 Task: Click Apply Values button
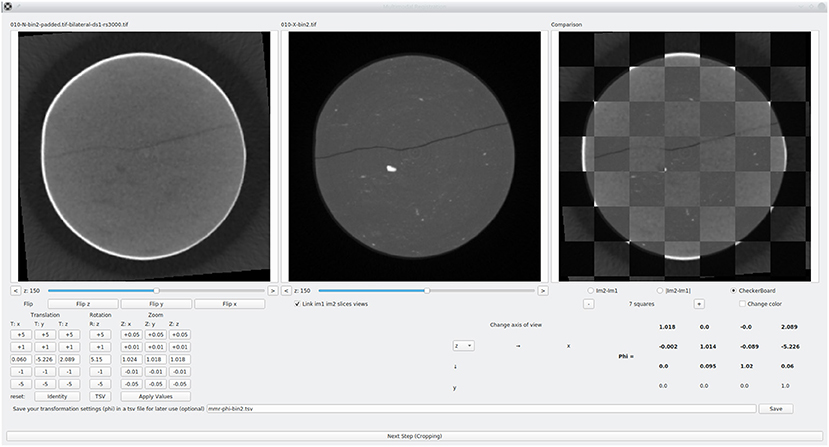coord(155,397)
